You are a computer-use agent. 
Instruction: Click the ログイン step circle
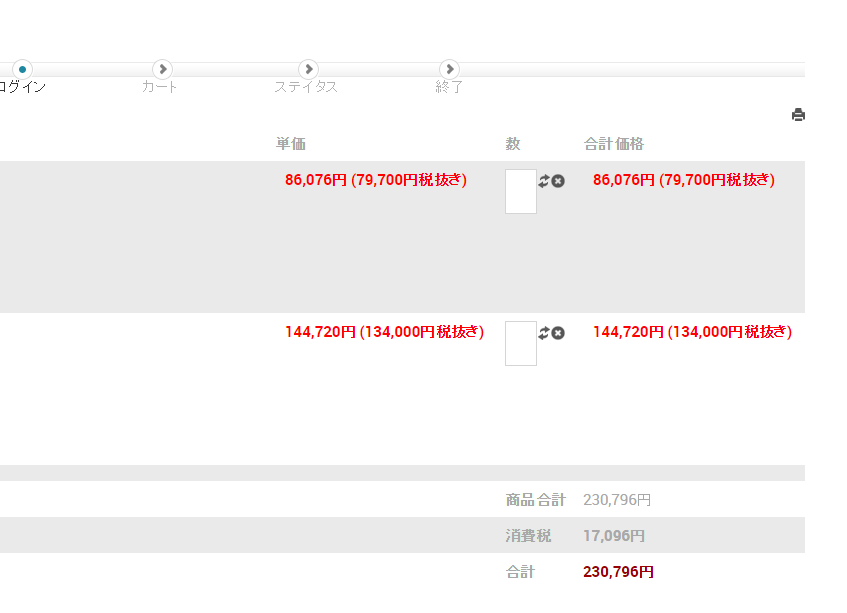pos(22,69)
